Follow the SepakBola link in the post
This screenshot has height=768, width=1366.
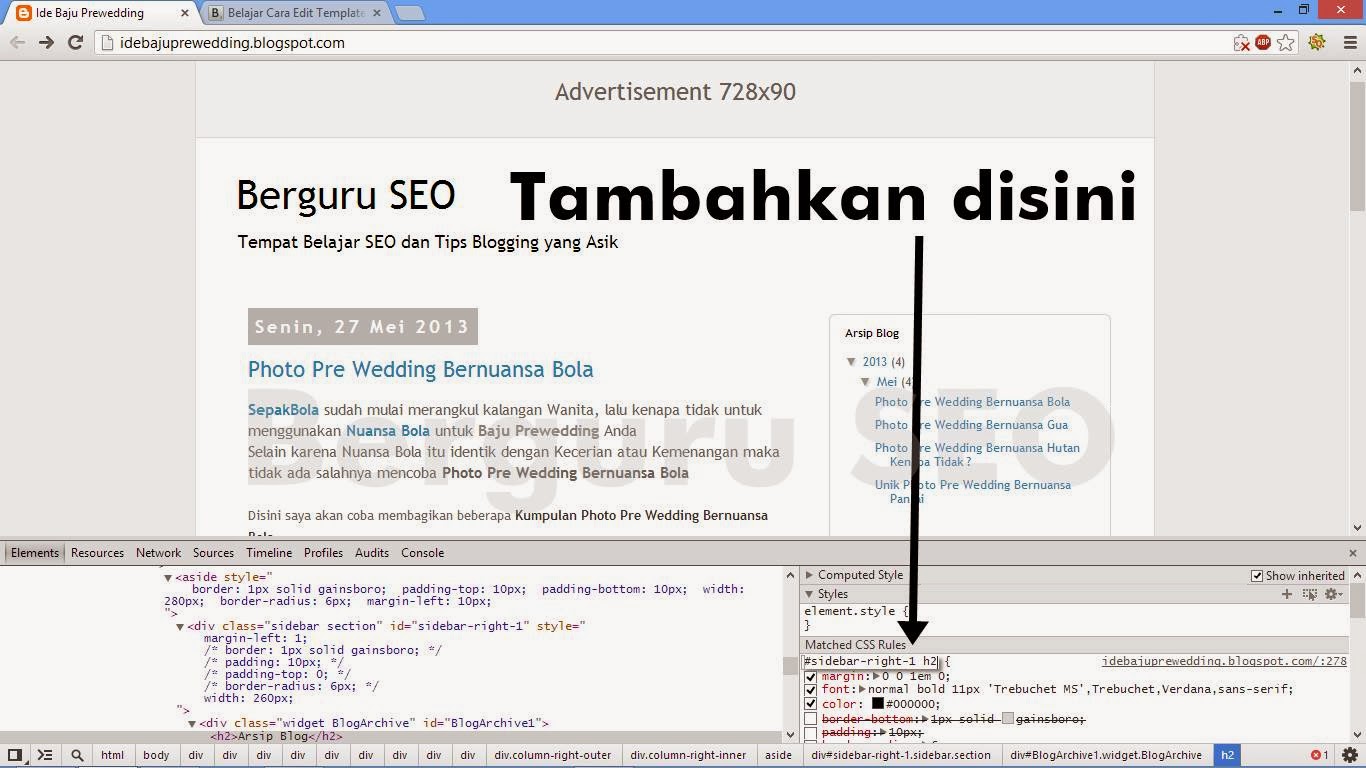tap(283, 409)
